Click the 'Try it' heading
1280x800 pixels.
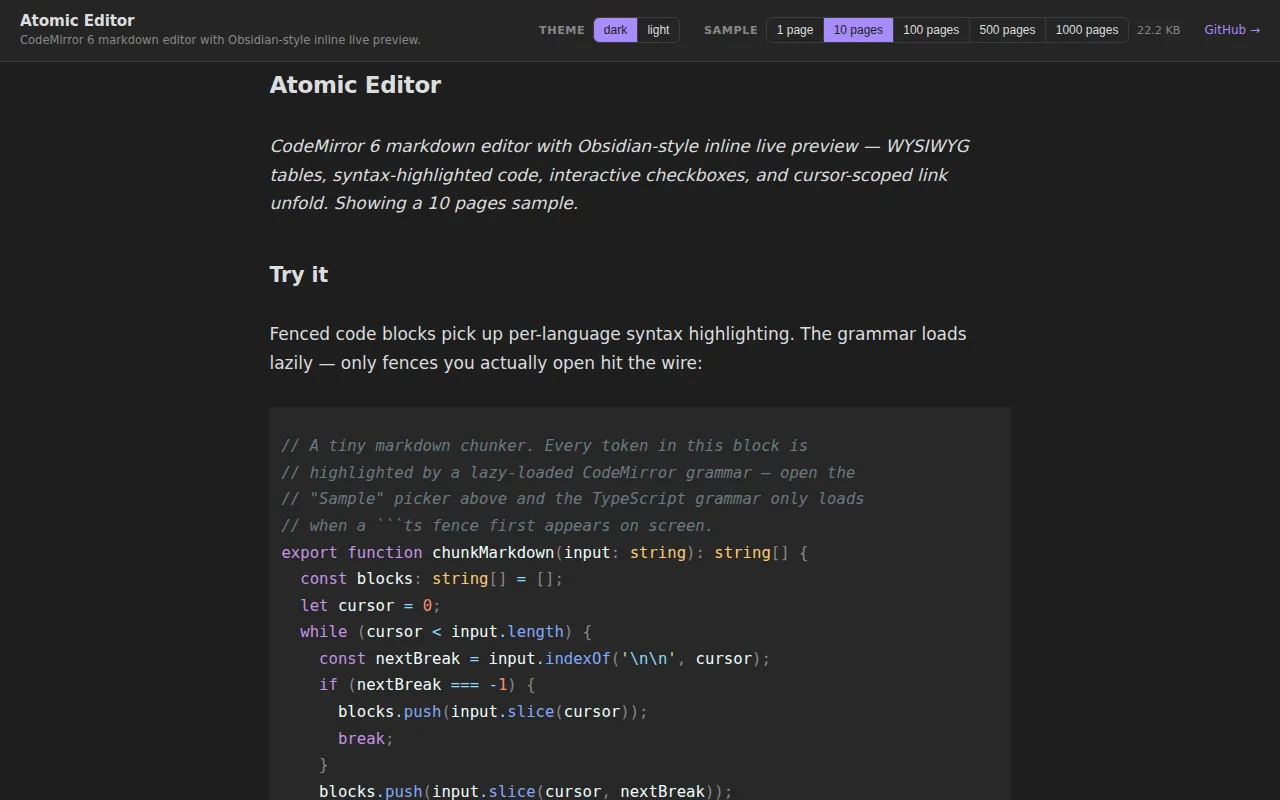pyautogui.click(x=299, y=275)
